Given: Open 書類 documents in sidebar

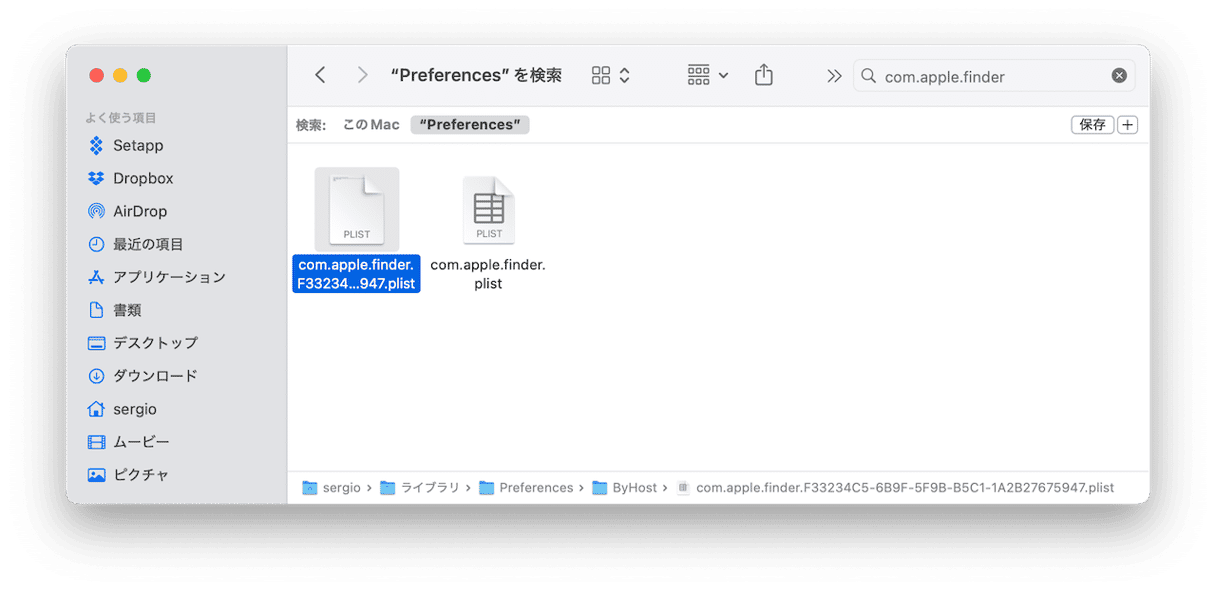Looking at the screenshot, I should coord(127,310).
